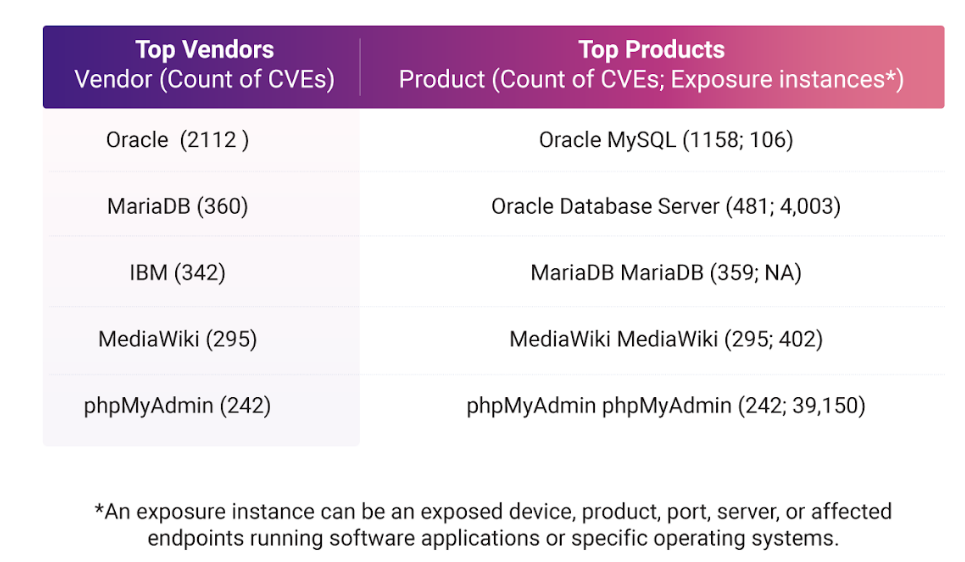Click the IBM (342) vendor entry
Viewport: 965px width, 562px height.
(177, 272)
